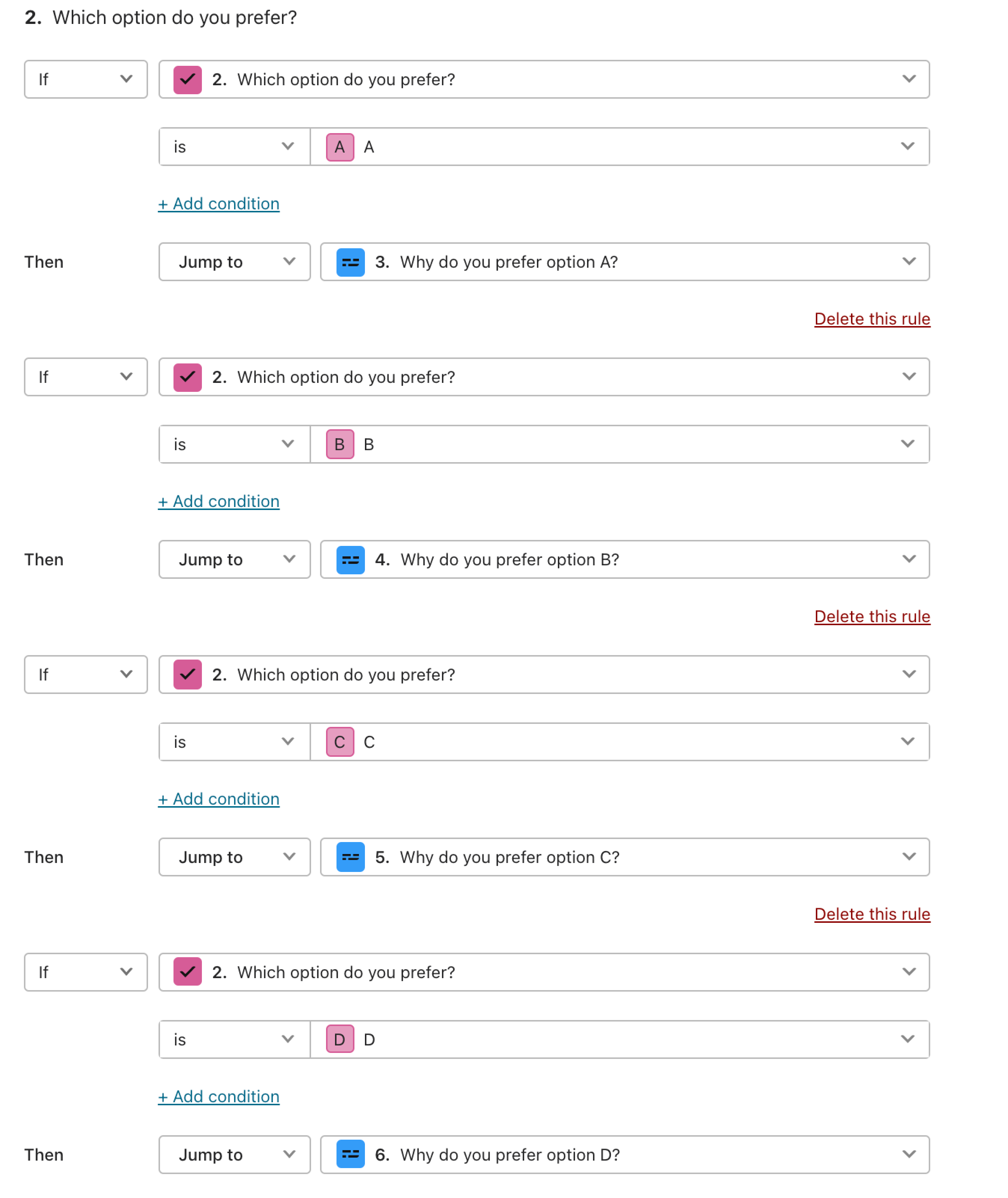Screen dimensions: 1008x1198
Task: Click the pink B choice badge
Action: (340, 444)
